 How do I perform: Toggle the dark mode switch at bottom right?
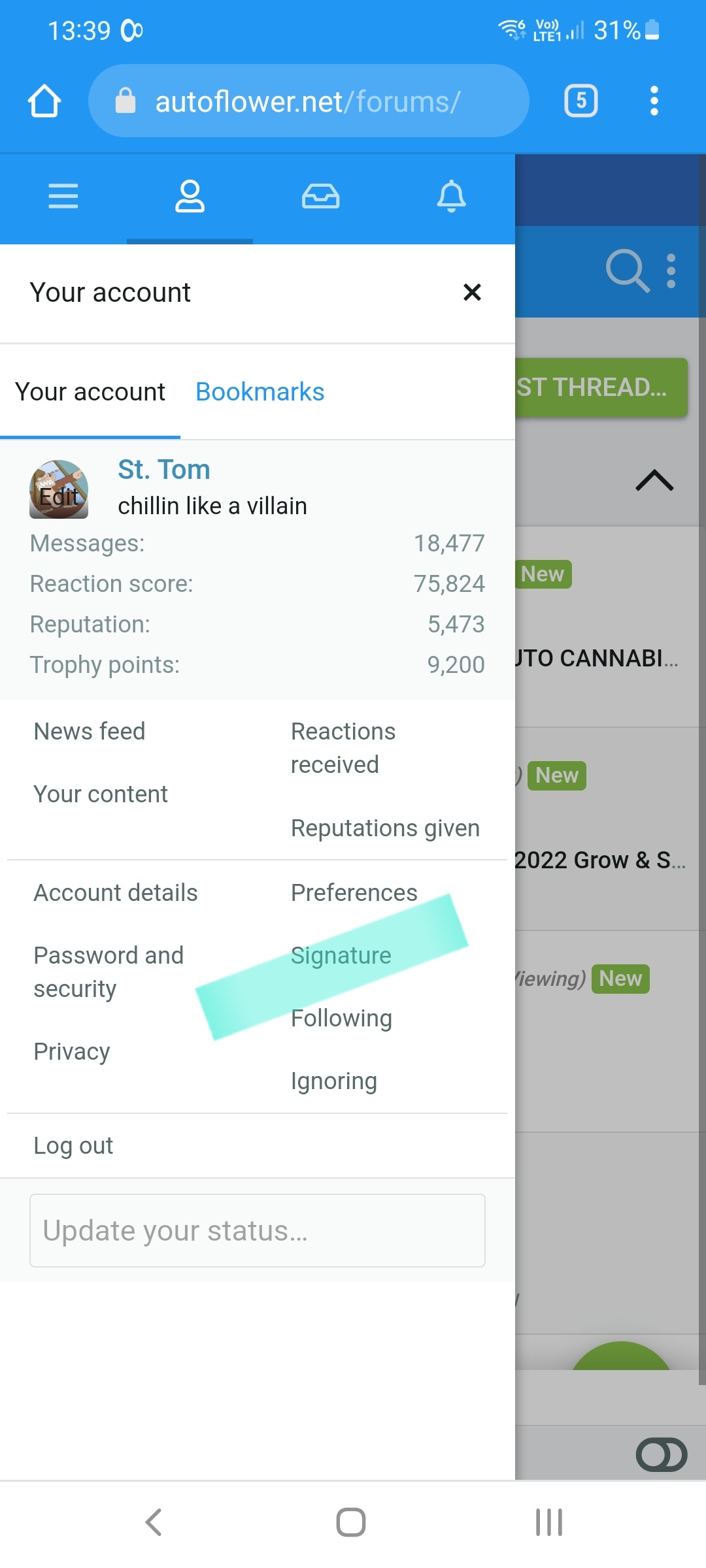pyautogui.click(x=661, y=1455)
